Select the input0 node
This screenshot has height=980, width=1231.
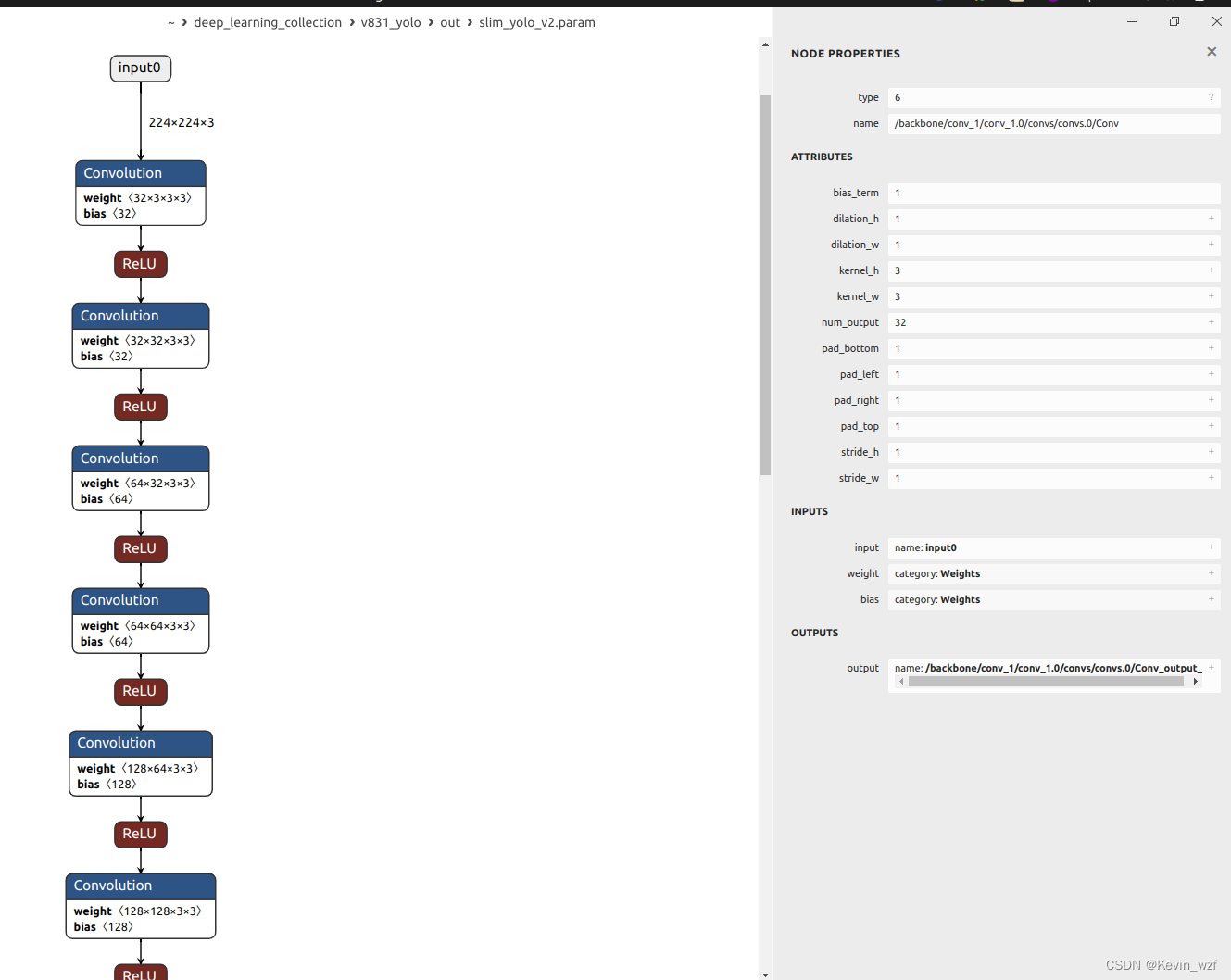141,68
